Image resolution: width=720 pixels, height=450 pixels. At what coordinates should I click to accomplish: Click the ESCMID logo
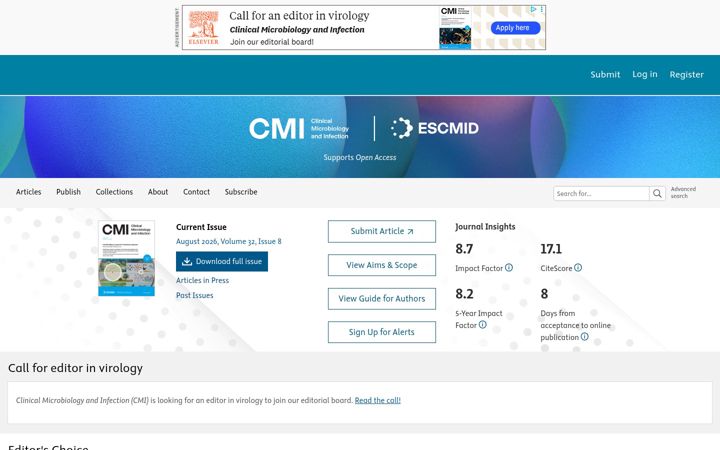tap(434, 128)
